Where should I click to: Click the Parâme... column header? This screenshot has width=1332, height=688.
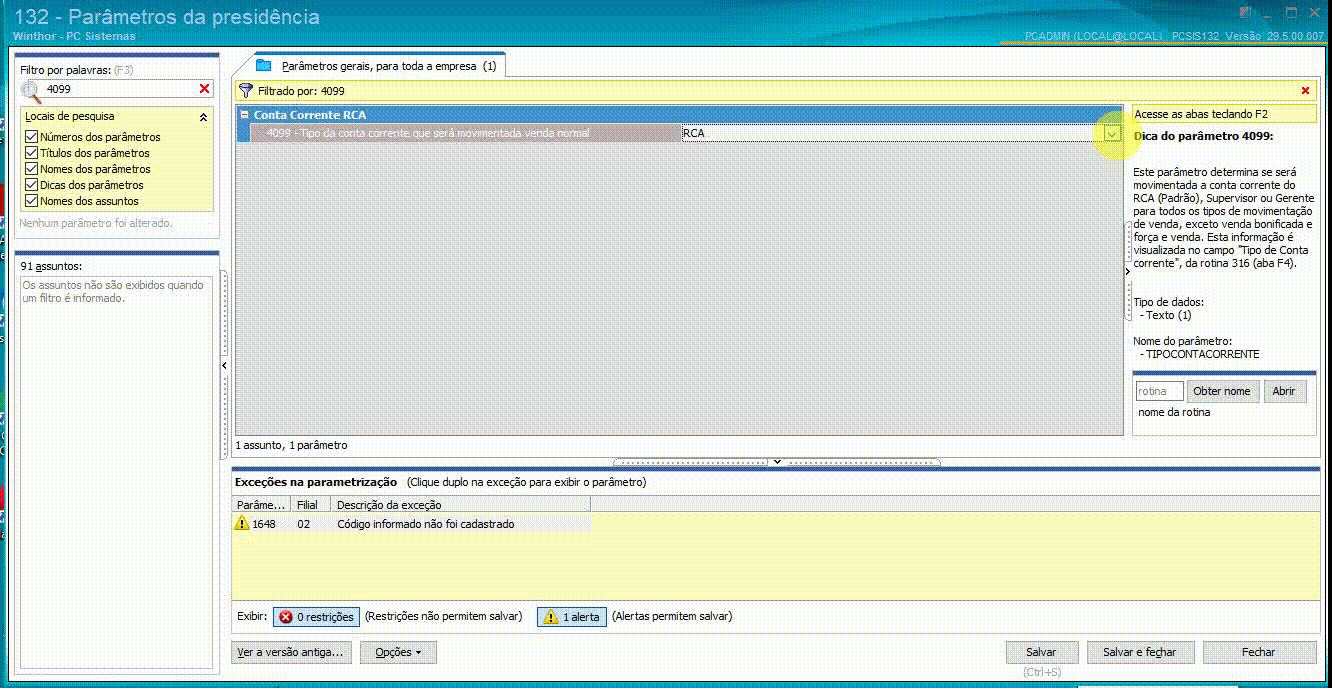261,505
